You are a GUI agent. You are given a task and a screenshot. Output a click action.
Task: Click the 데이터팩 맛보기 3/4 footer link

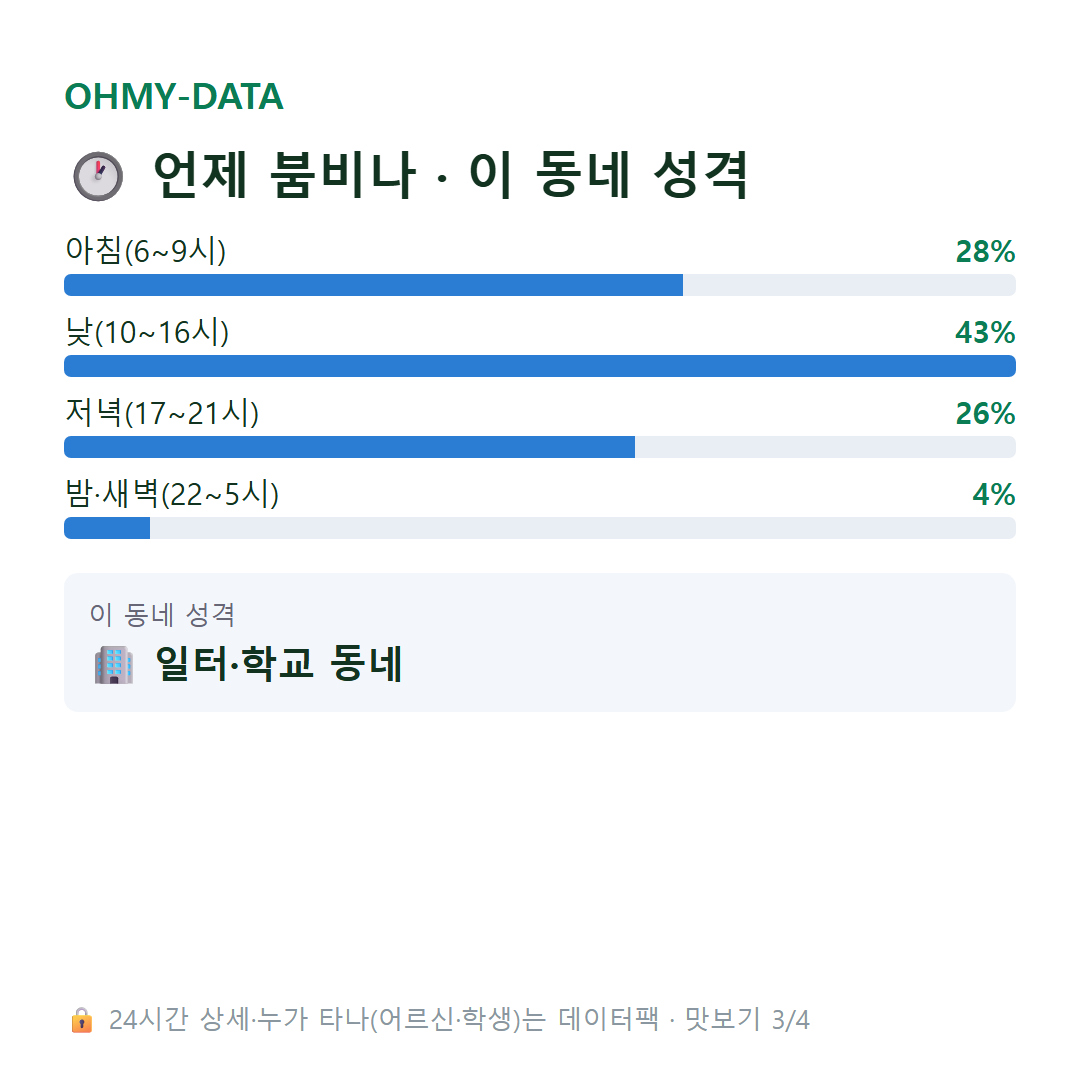coord(683,1019)
